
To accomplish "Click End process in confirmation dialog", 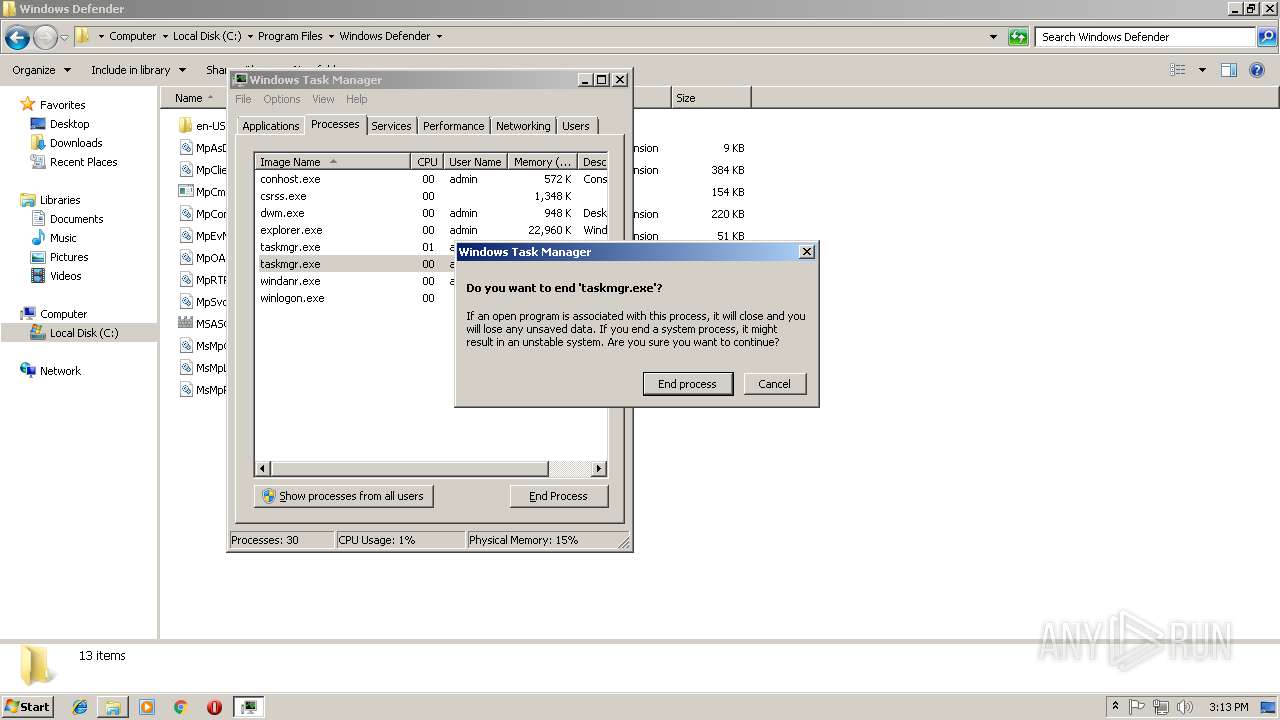I will click(x=687, y=384).
